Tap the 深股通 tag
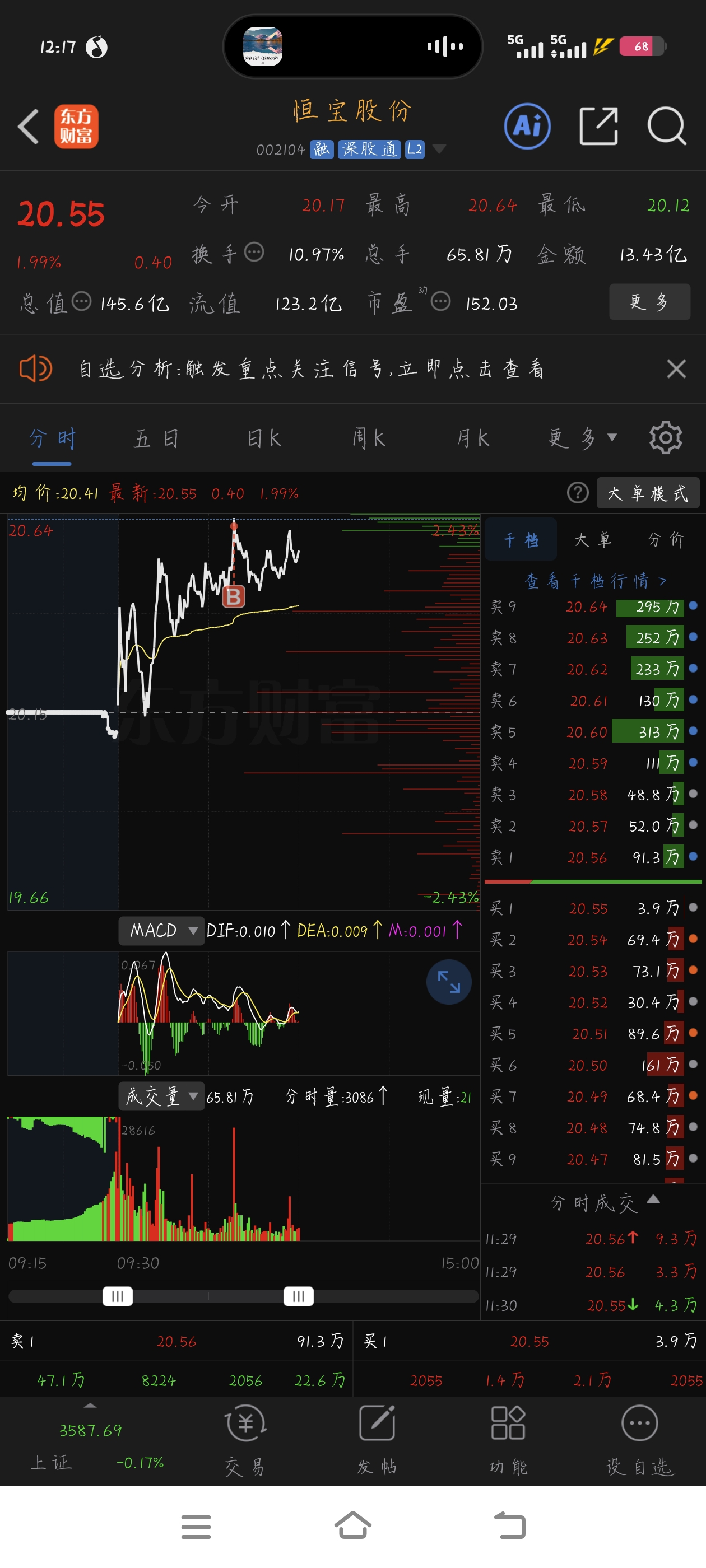Viewport: 706px width, 1568px height. (369, 149)
